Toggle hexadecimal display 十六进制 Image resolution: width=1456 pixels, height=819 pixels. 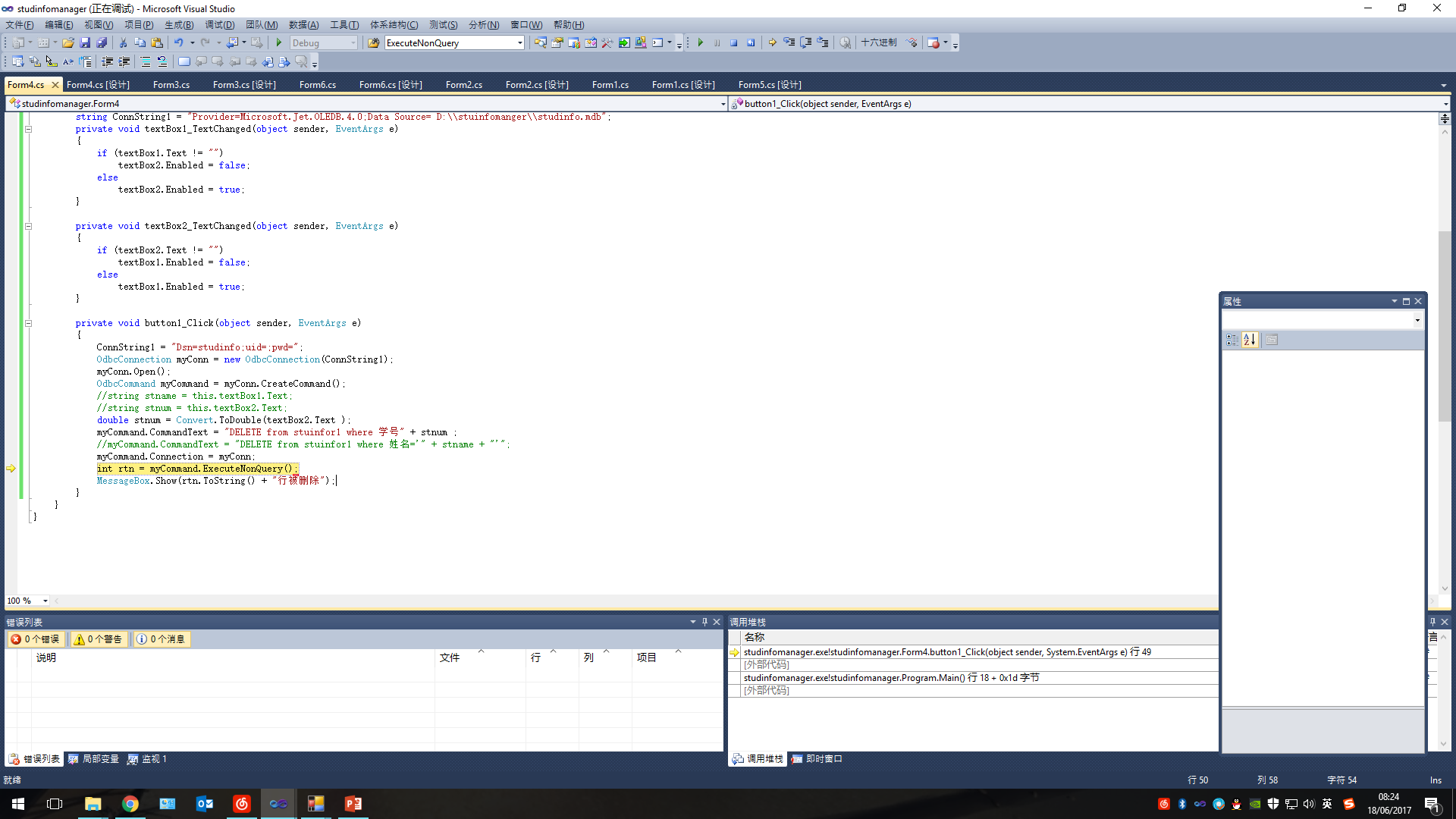(878, 43)
